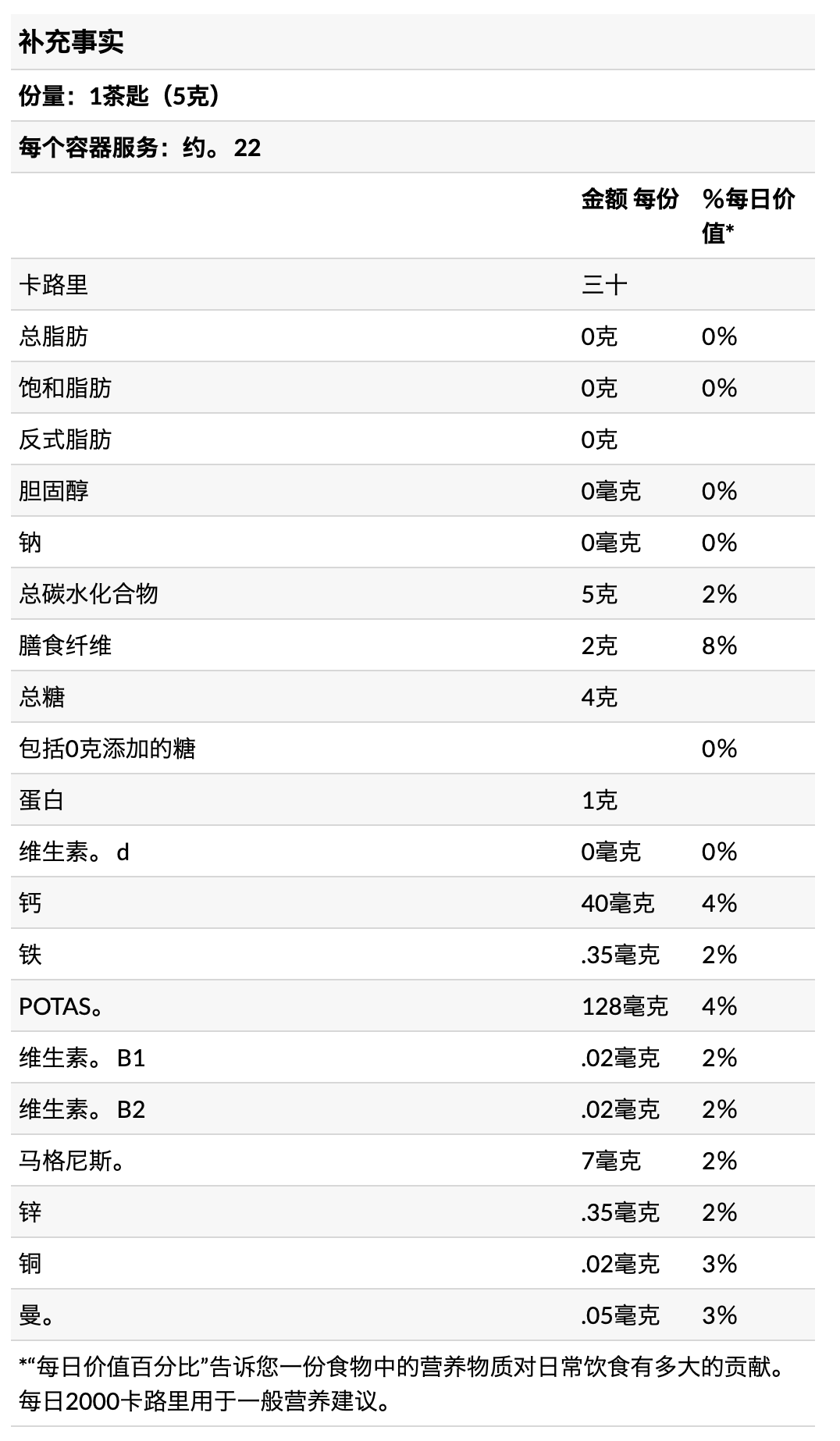Select the 份量：1茶匙（5克）serving size line
Image resolution: width=840 pixels, height=1441 pixels.
(x=119, y=96)
